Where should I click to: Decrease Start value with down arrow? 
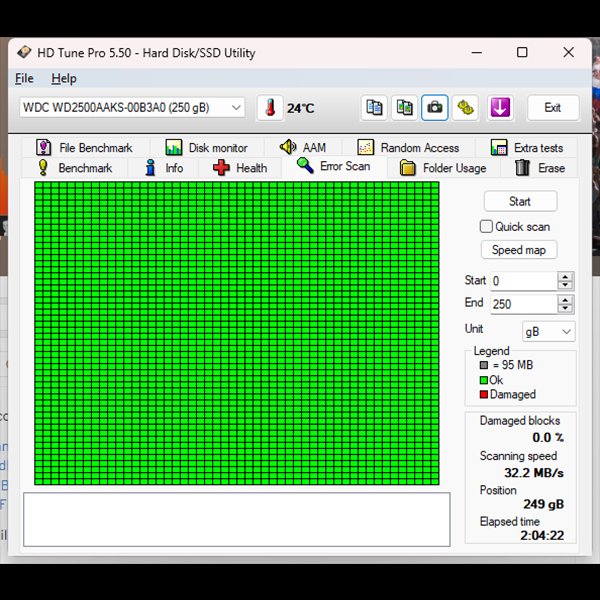tap(566, 285)
